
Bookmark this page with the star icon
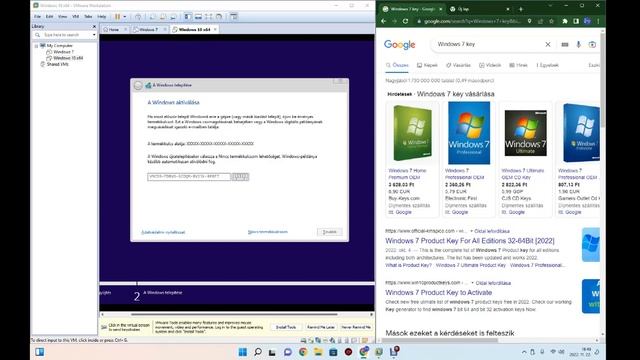tap(551, 21)
